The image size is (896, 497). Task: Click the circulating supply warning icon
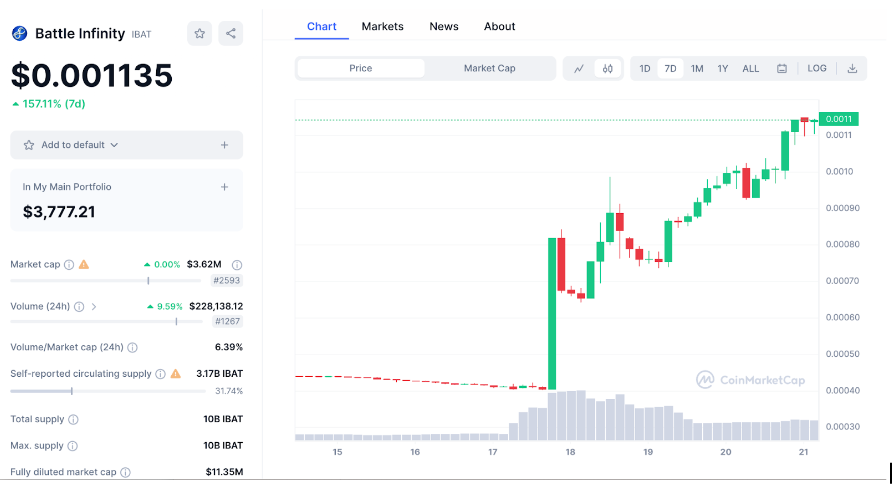176,374
